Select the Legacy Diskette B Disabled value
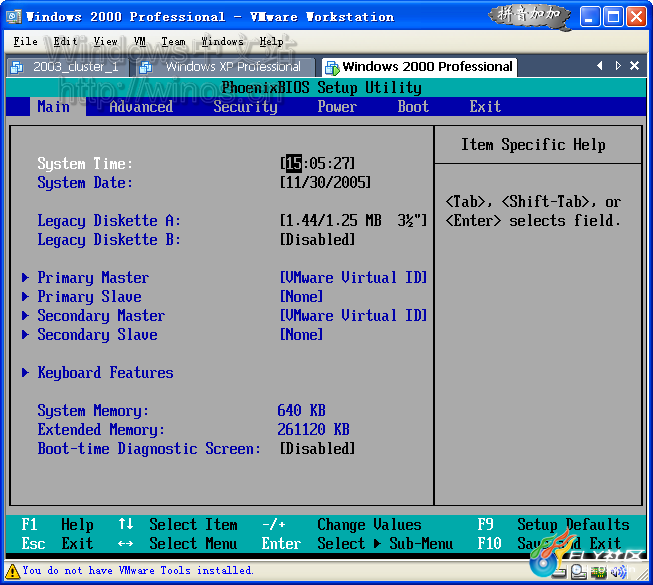This screenshot has height=585, width=653. pyautogui.click(x=317, y=239)
